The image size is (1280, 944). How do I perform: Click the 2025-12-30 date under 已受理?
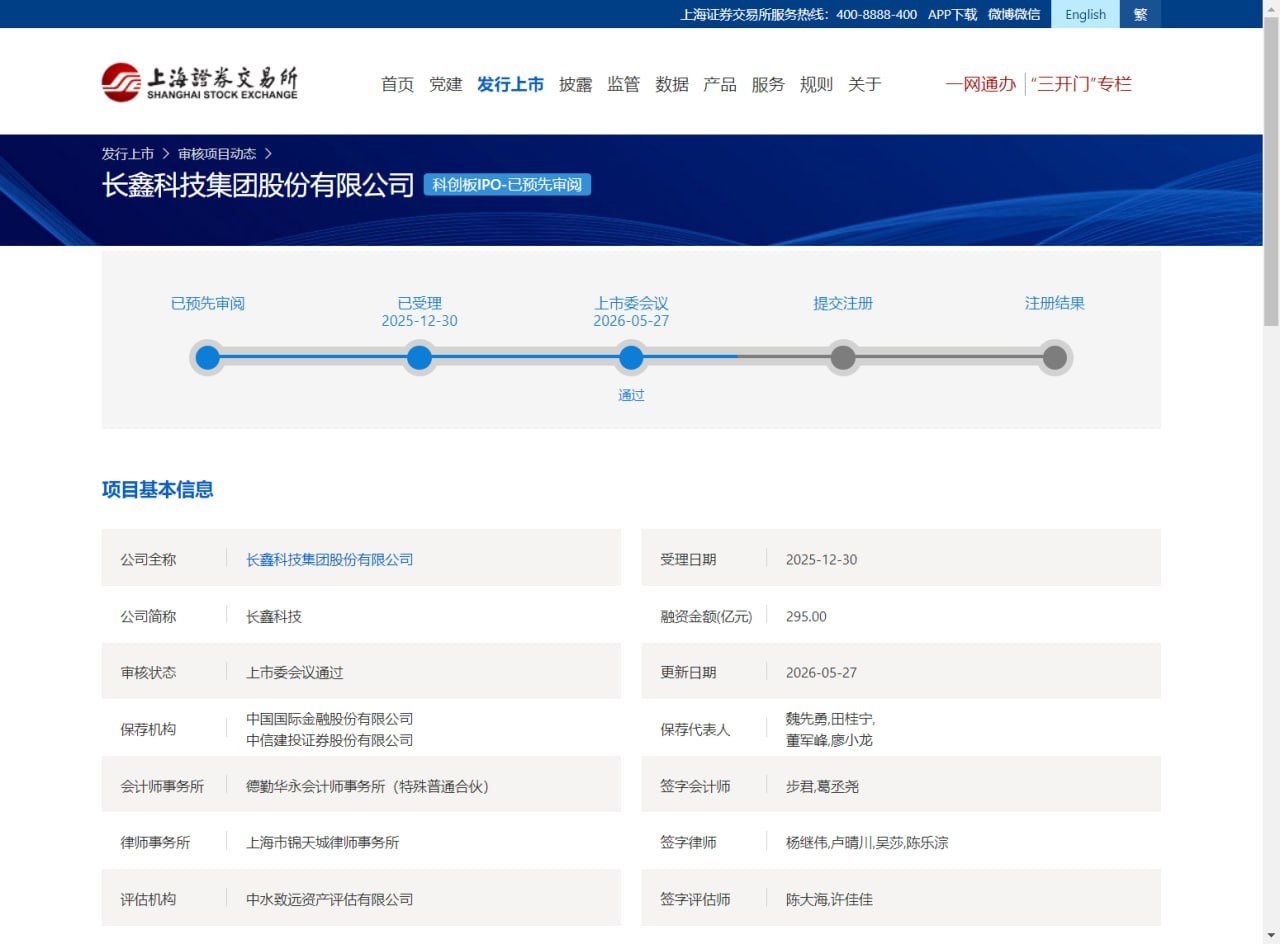(419, 321)
